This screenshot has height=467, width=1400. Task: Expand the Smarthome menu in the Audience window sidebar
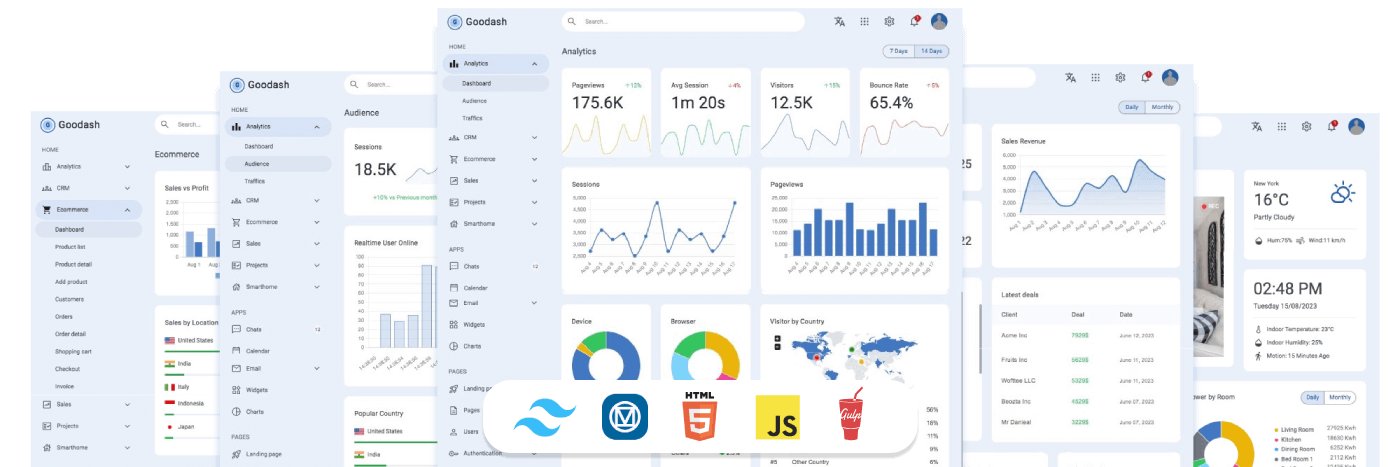click(x=316, y=287)
